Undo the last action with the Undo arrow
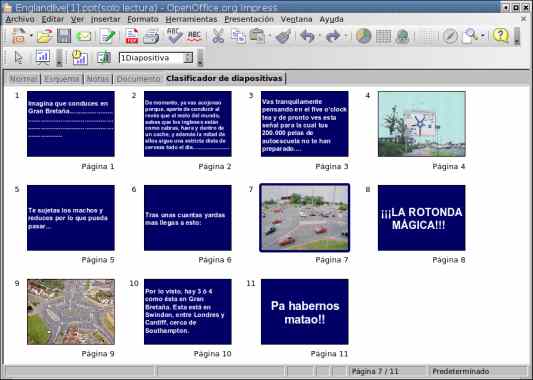The image size is (533, 380). (x=308, y=36)
